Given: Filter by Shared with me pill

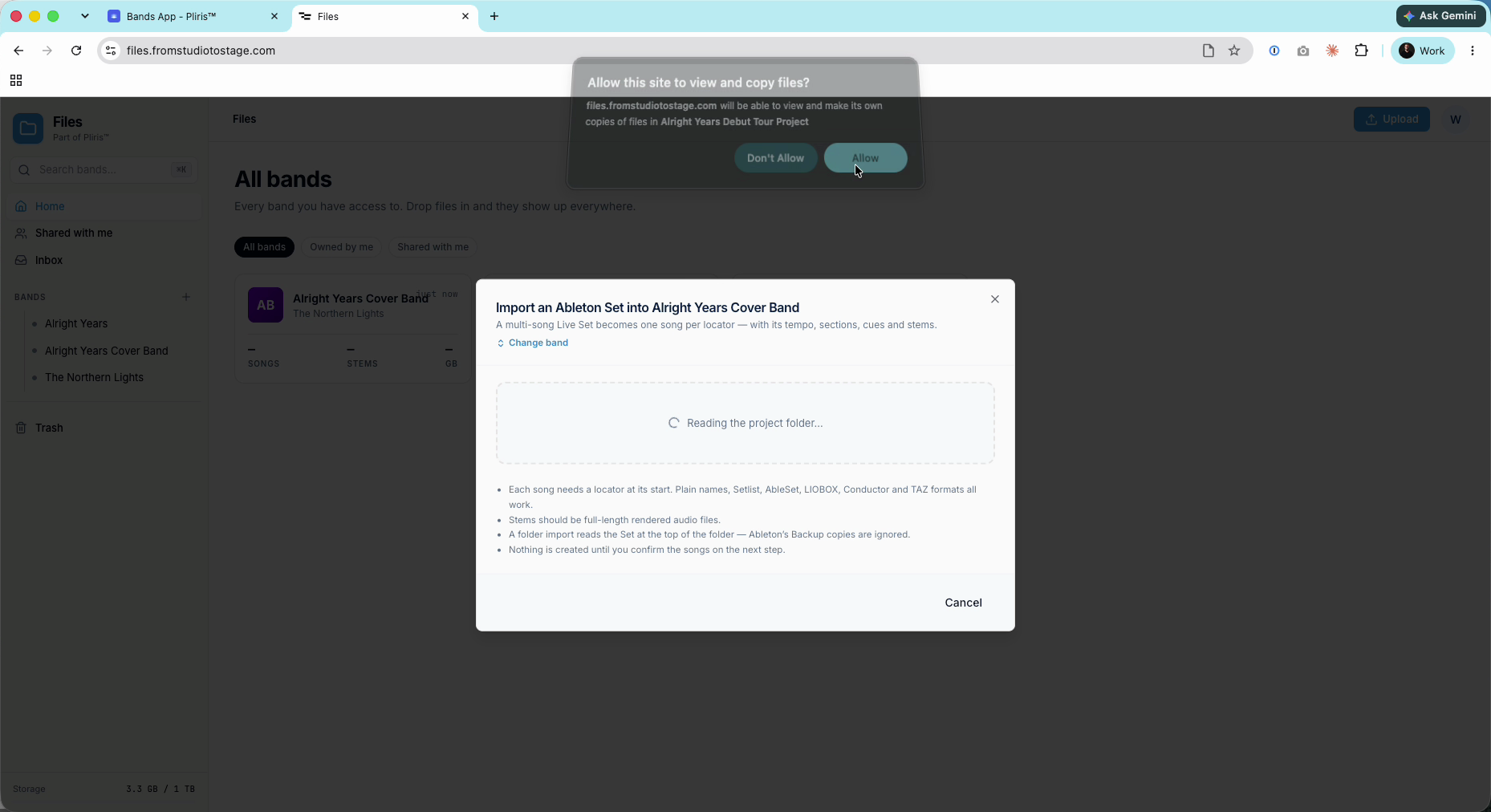Looking at the screenshot, I should [x=433, y=247].
